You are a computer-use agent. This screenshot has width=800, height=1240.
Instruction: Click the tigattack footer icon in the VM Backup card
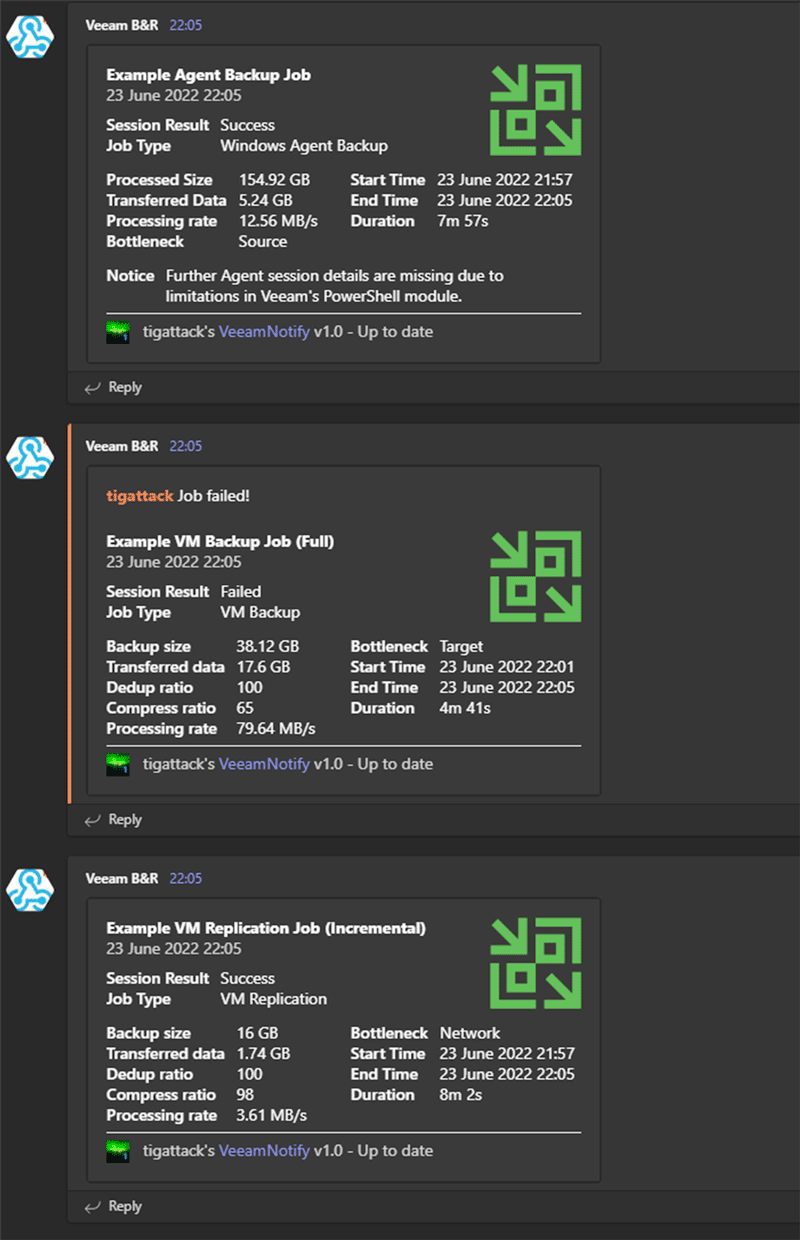point(118,764)
